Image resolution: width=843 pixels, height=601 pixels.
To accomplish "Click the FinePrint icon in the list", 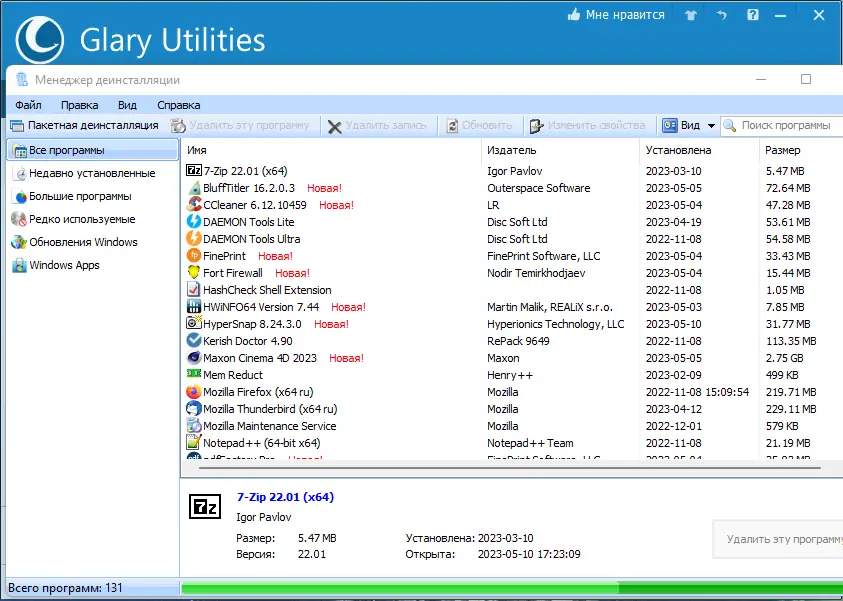I will [194, 256].
